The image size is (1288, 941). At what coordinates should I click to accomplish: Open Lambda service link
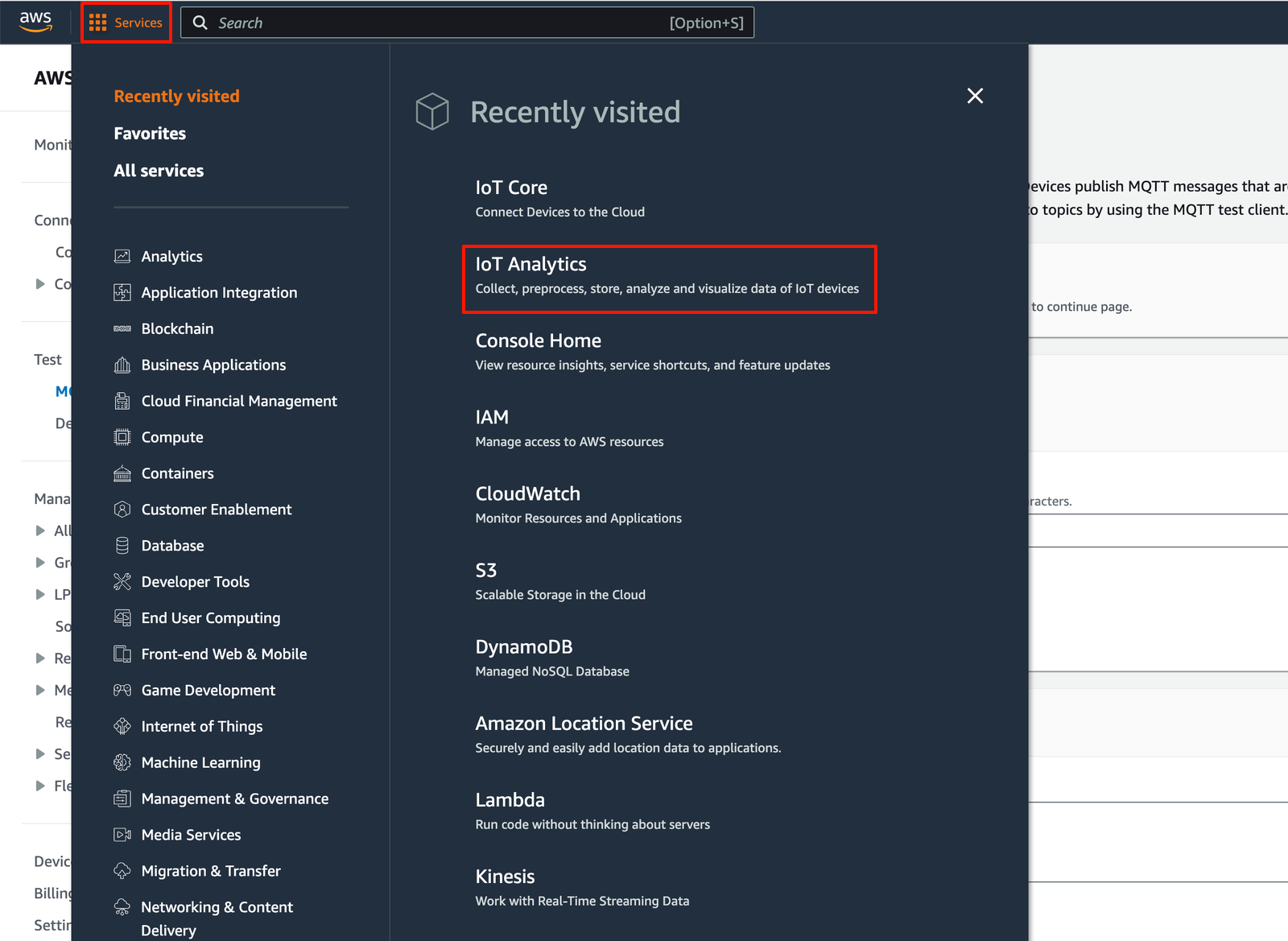point(510,799)
